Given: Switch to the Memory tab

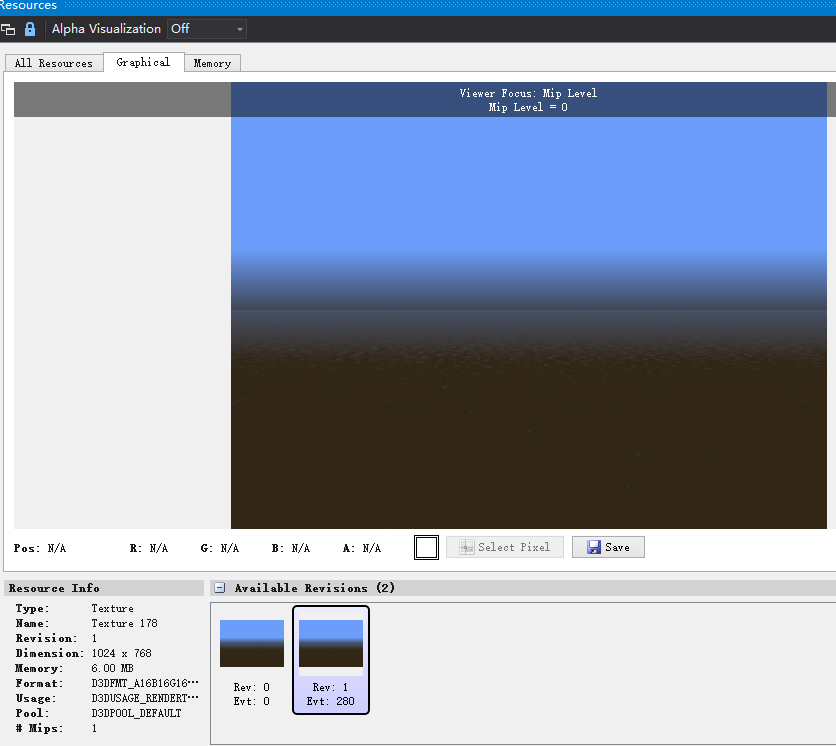Looking at the screenshot, I should [212, 63].
